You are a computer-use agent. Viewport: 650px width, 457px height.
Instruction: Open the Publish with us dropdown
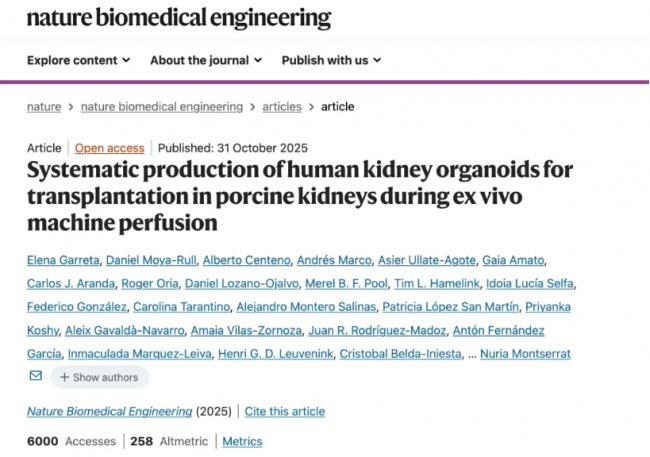tap(331, 60)
